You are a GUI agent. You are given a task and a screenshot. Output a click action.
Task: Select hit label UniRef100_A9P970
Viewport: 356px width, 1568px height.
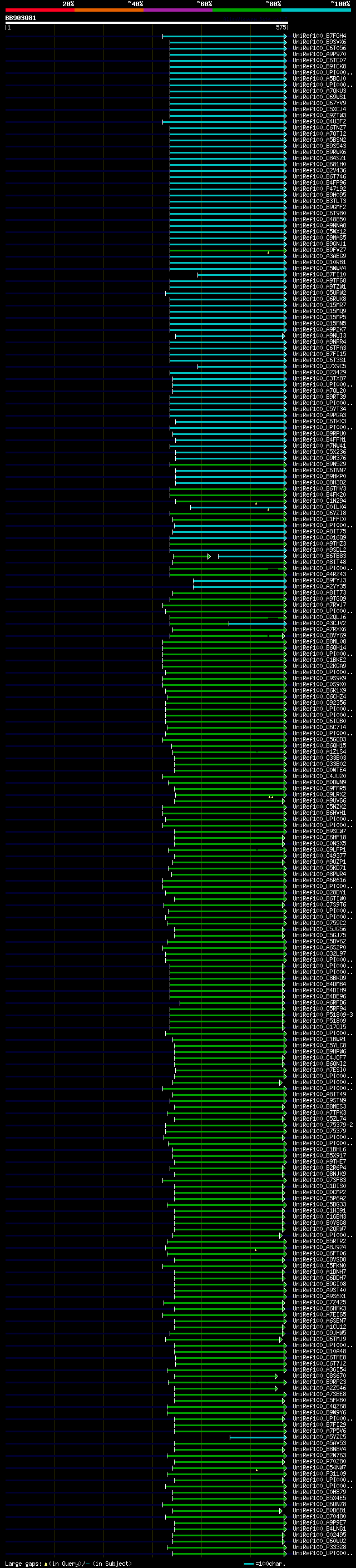319,54
